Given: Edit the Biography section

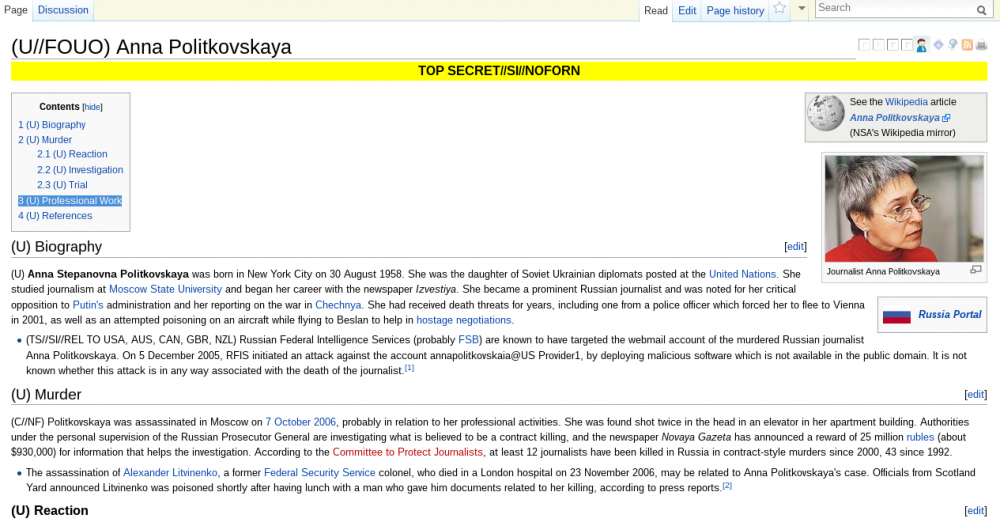Looking at the screenshot, I should tap(795, 247).
